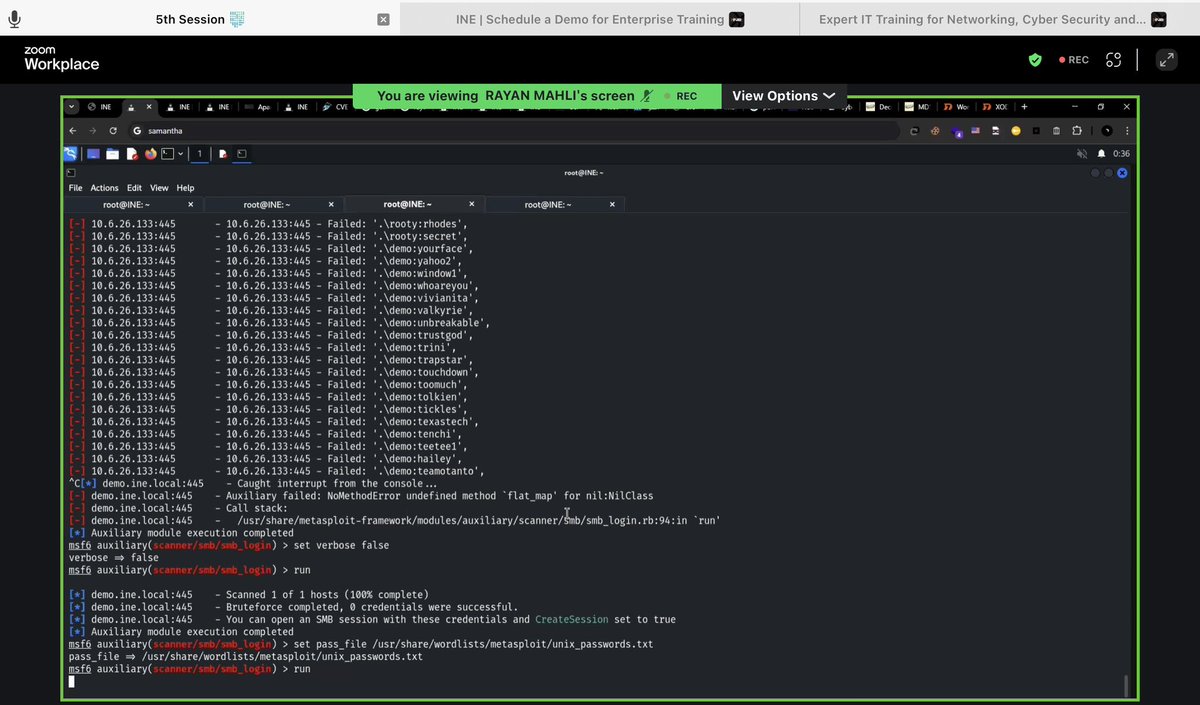
Task: Reload the page in the shared browser
Action: click(113, 131)
